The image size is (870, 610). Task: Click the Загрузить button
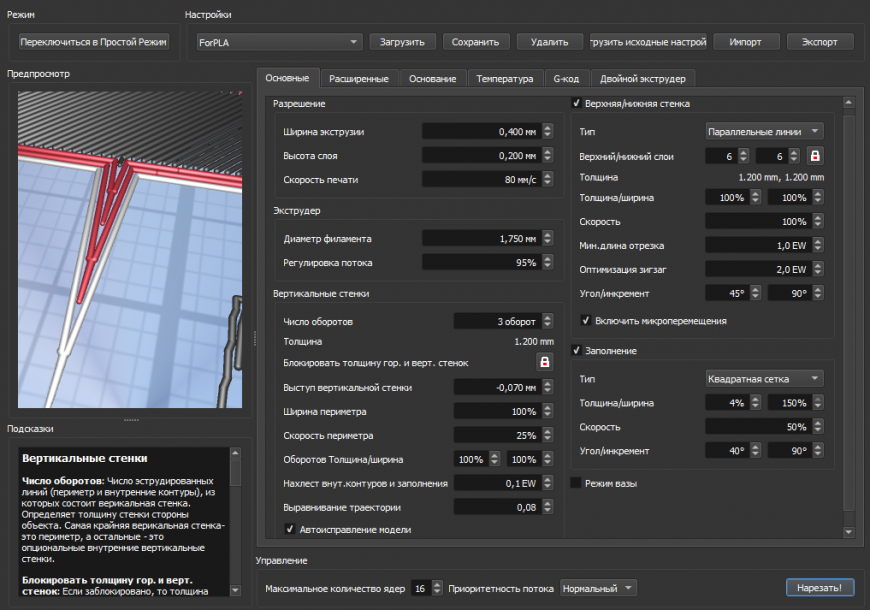[x=402, y=42]
